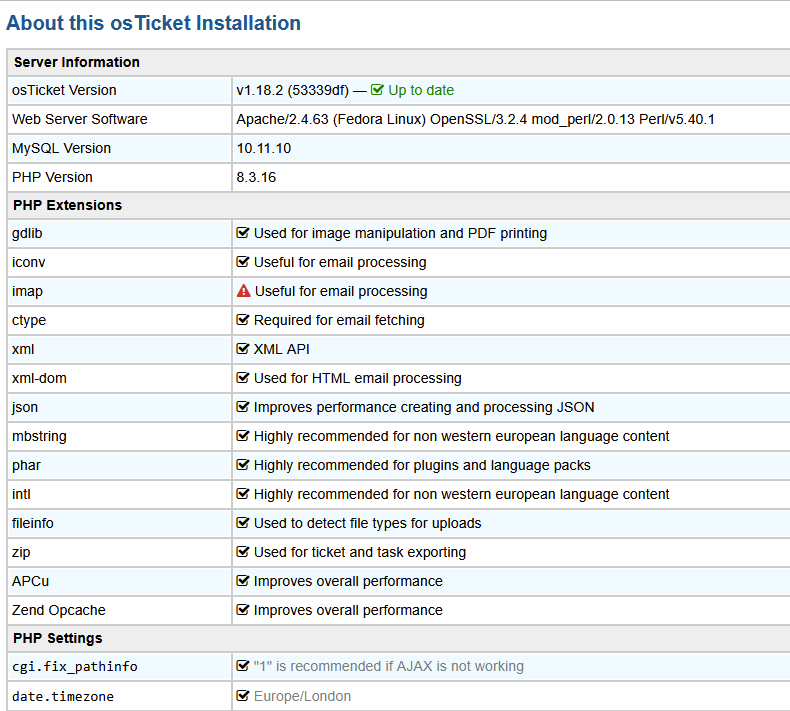The image size is (790, 711).
Task: Click the check icon in the xml-dom row
Action: tap(243, 378)
